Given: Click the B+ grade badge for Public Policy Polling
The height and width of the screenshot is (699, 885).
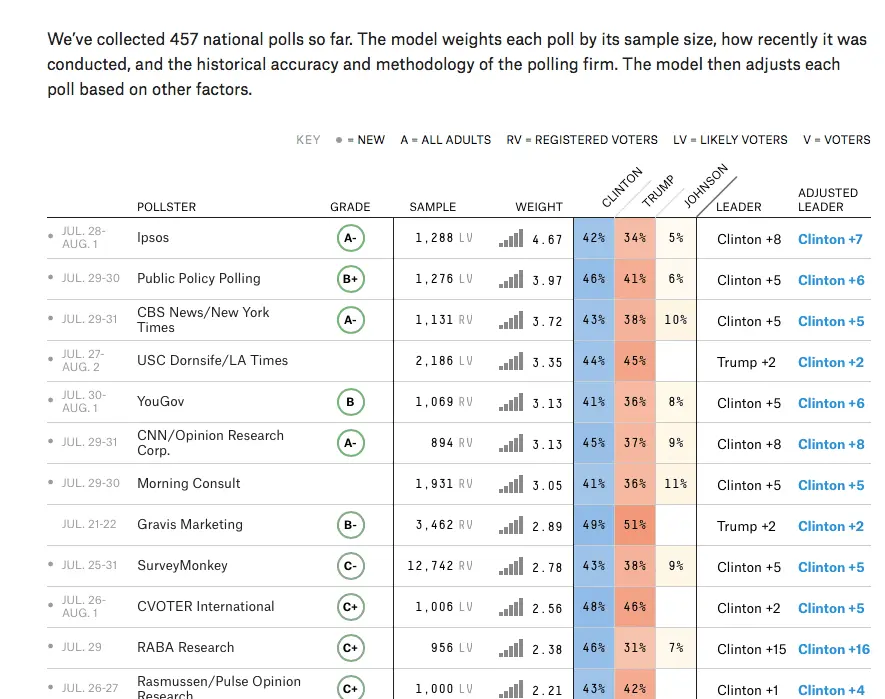Looking at the screenshot, I should point(350,280).
